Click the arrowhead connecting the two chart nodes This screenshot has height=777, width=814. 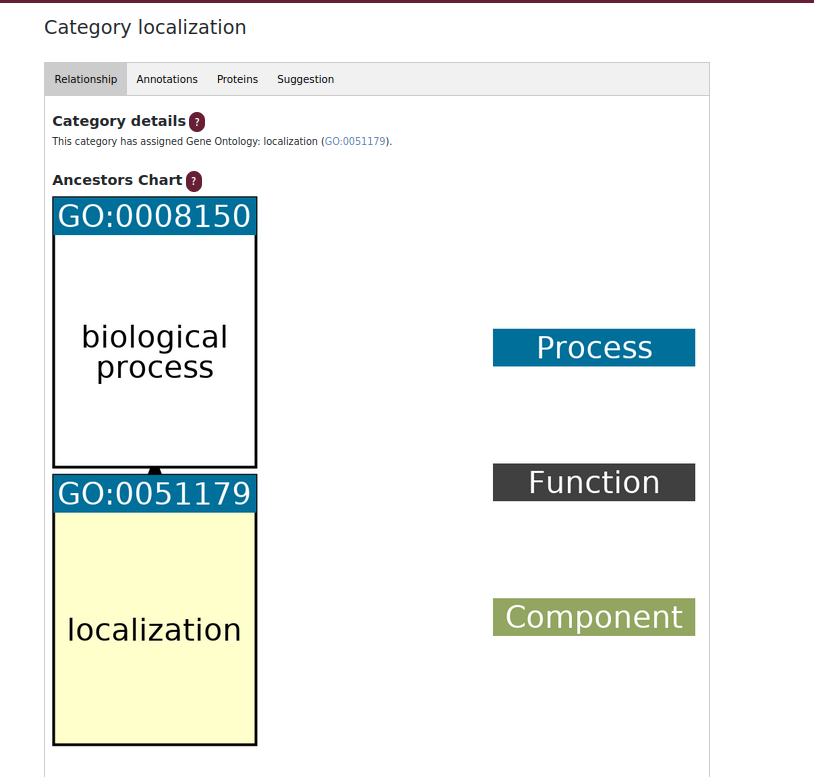click(x=154, y=470)
